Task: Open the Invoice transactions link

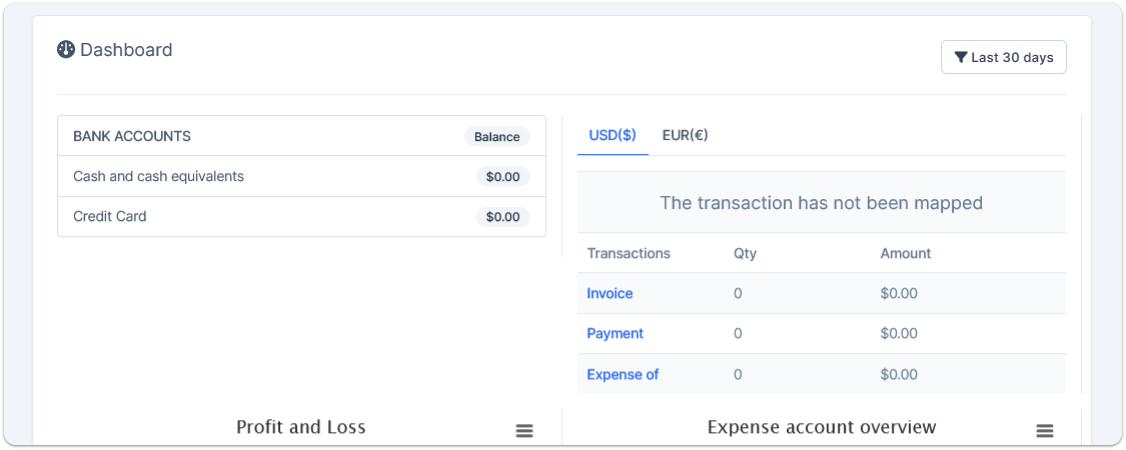Action: point(610,294)
